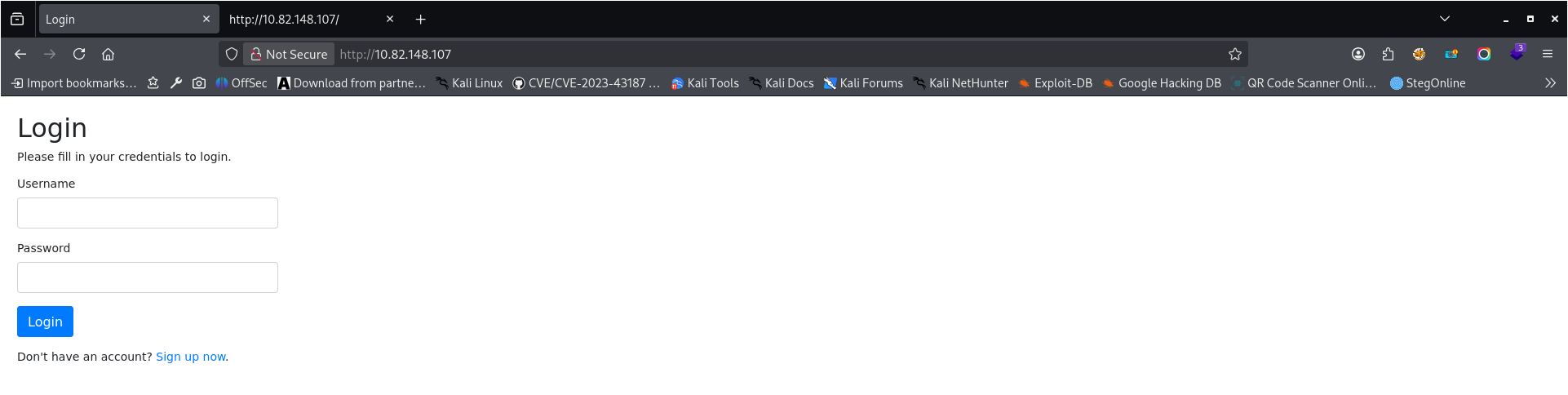The width and height of the screenshot is (1568, 395).
Task: Open a new tab with the plus button
Action: point(420,19)
